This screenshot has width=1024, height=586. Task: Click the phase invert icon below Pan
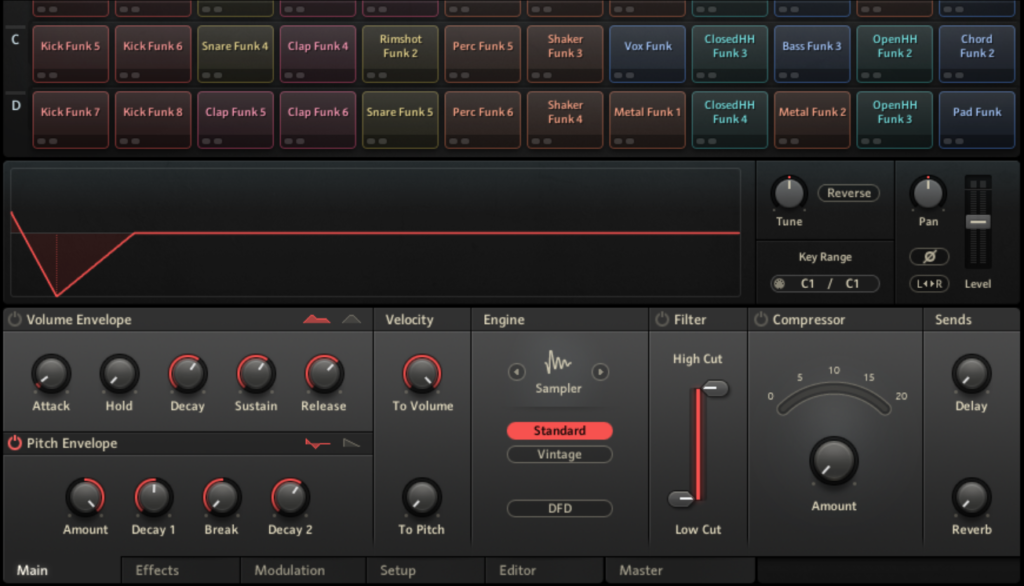click(928, 257)
